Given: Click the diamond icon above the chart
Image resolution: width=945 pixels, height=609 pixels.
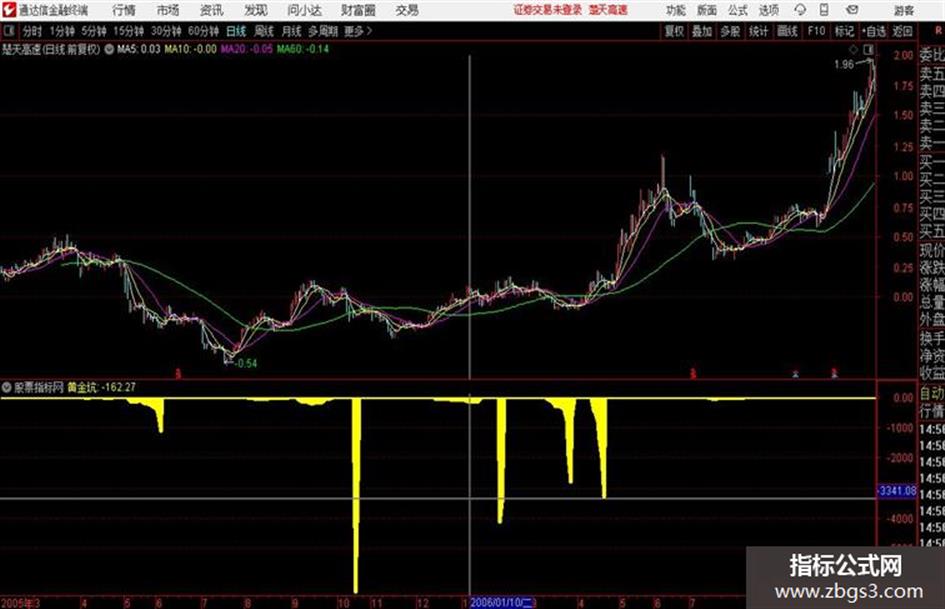Looking at the screenshot, I should click(x=854, y=49).
